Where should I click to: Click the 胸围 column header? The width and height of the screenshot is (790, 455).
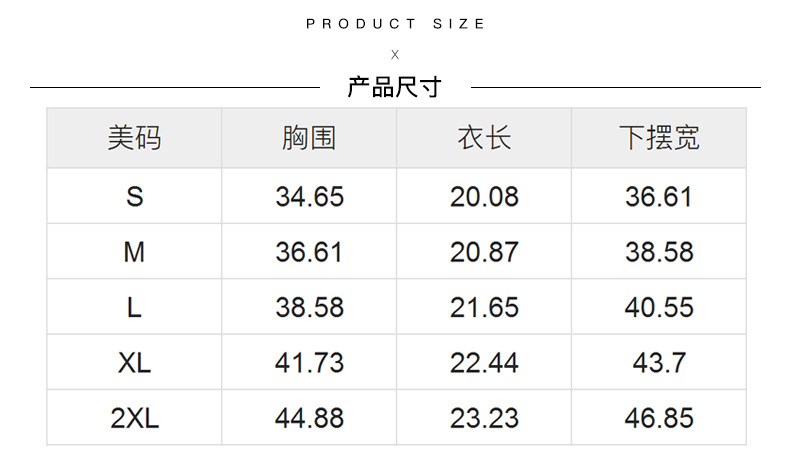[309, 138]
